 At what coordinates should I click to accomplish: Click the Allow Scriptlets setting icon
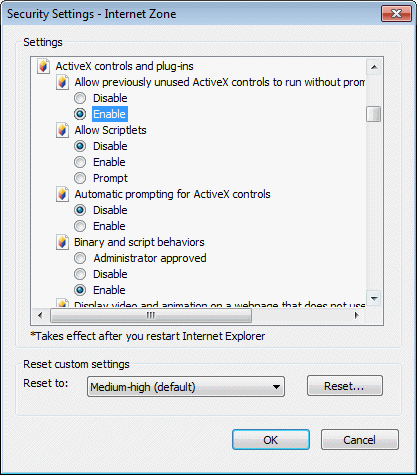tap(62, 130)
